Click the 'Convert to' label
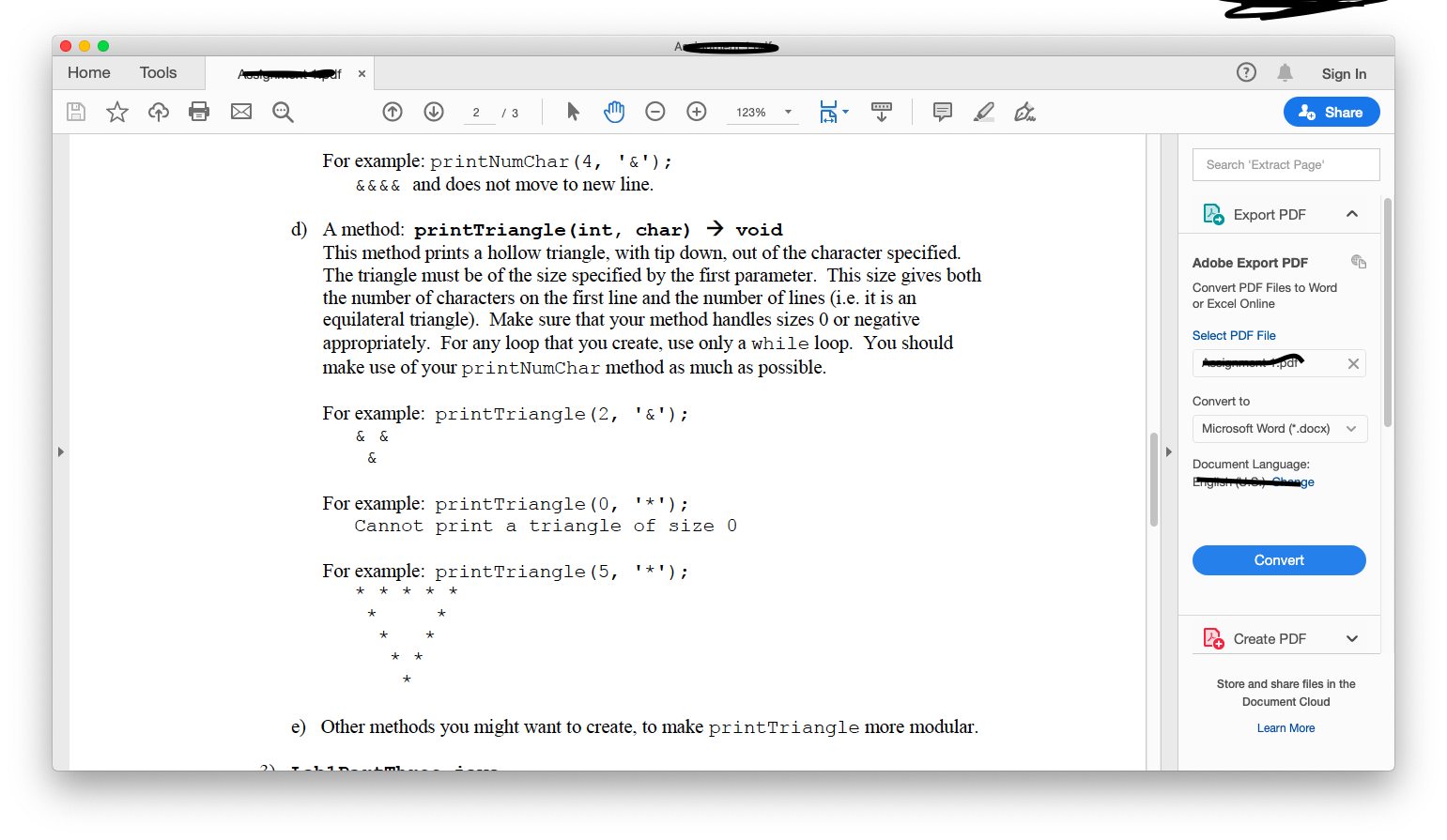 point(1221,401)
